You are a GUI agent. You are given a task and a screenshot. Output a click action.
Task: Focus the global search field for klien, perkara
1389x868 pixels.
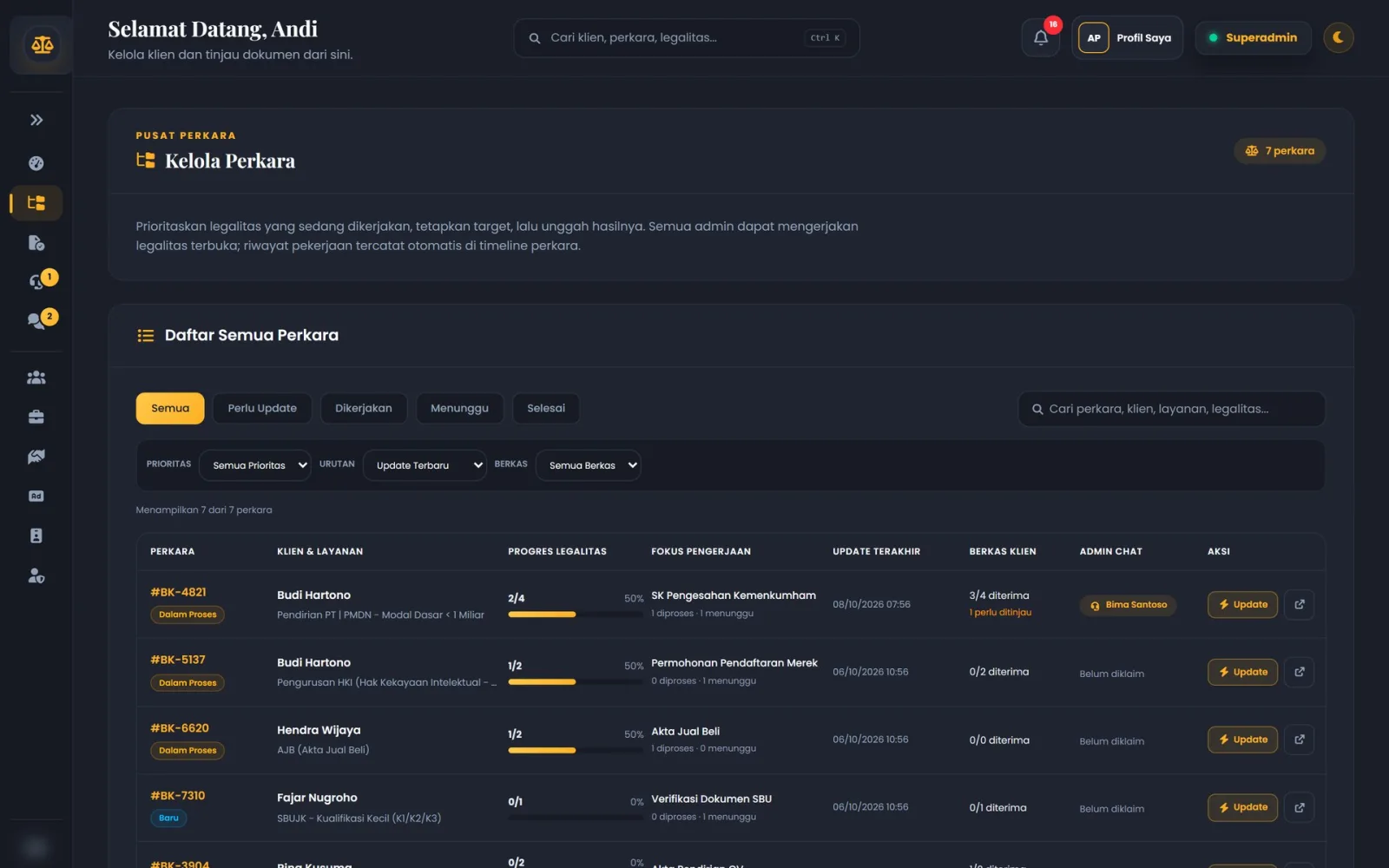[687, 38]
